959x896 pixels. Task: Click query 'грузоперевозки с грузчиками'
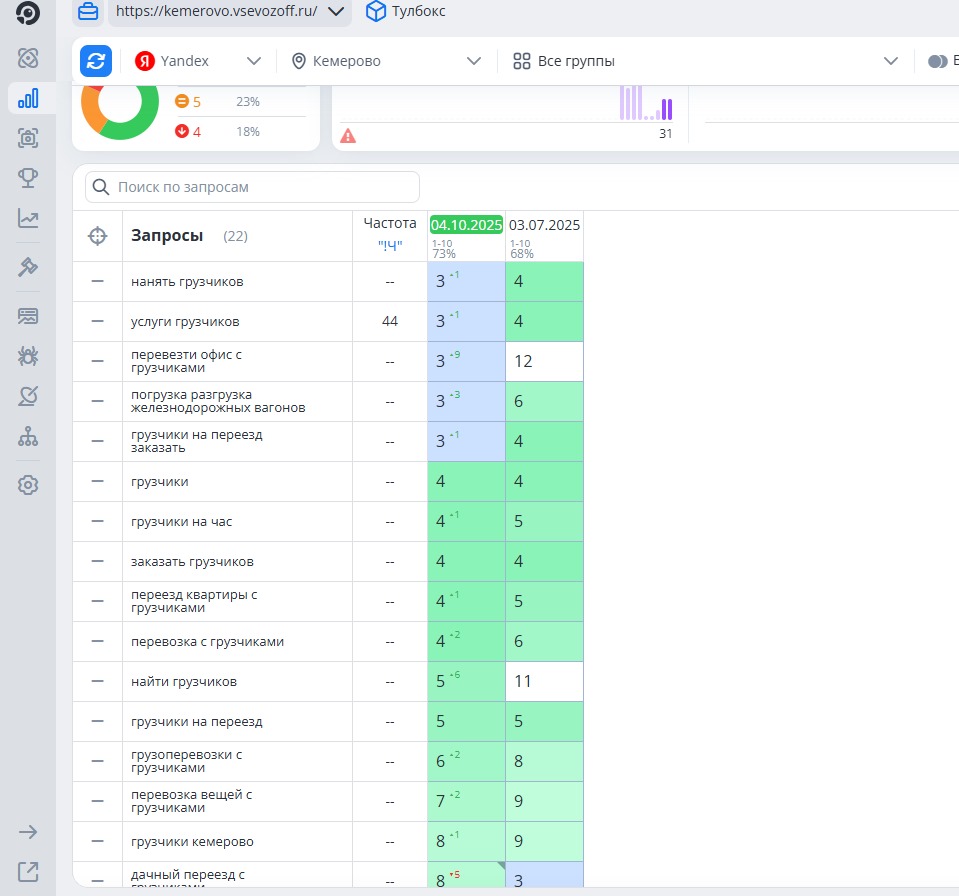pyautogui.click(x=187, y=761)
